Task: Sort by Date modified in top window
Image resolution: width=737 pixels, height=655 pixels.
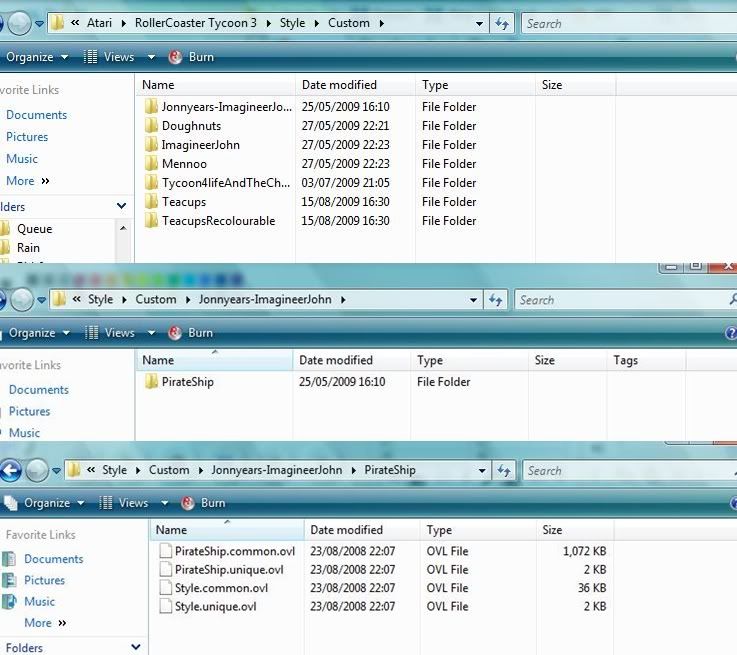Action: (x=356, y=85)
